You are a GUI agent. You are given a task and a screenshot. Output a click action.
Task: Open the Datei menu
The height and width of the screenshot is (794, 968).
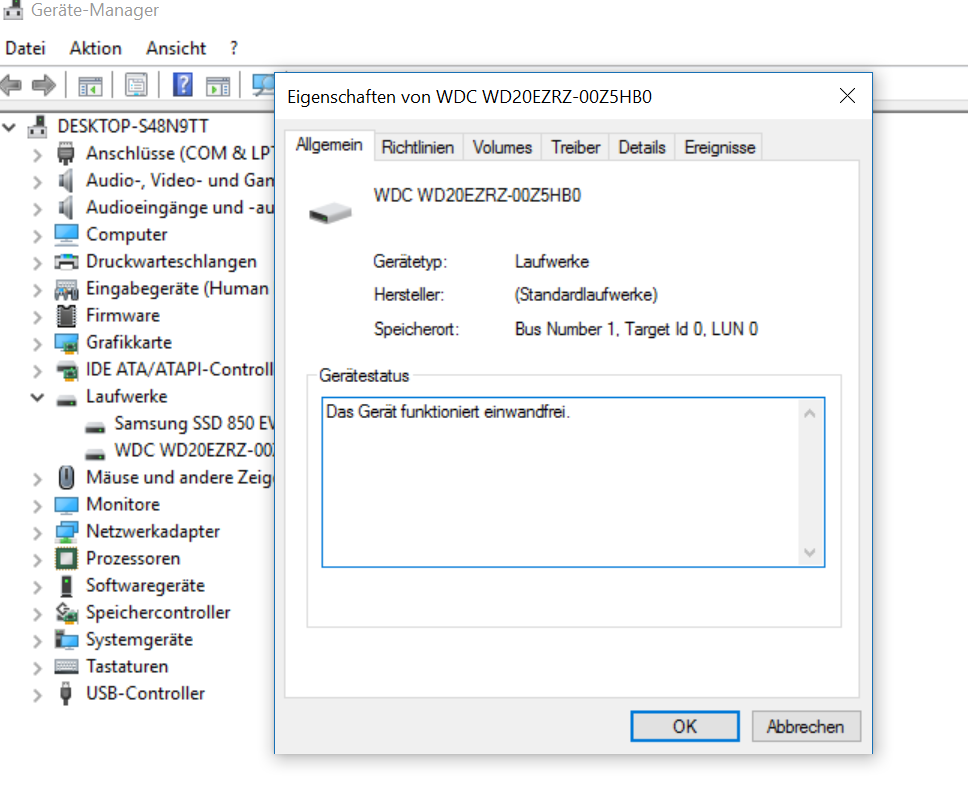[25, 48]
